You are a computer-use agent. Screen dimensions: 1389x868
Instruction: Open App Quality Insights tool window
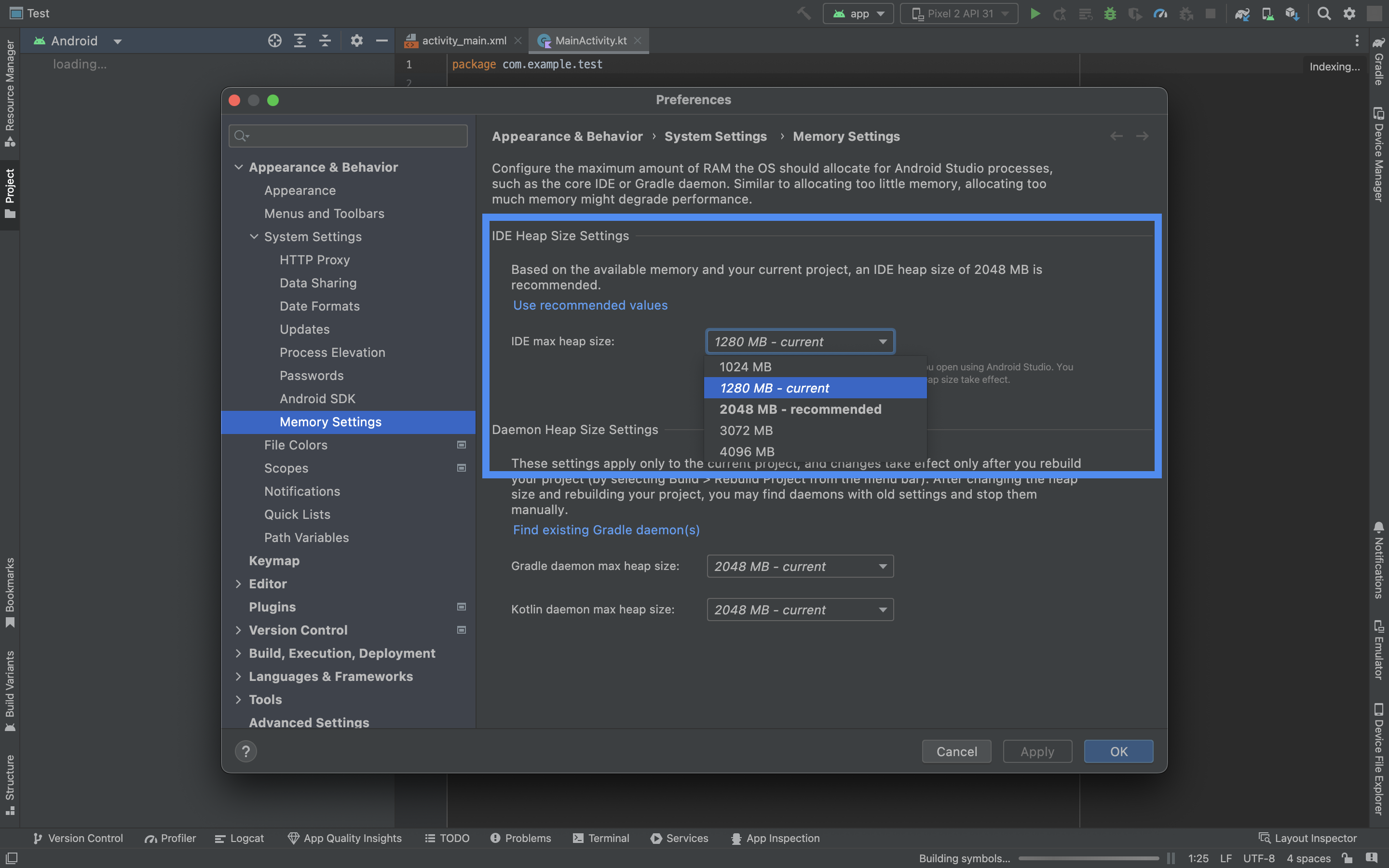click(x=344, y=838)
